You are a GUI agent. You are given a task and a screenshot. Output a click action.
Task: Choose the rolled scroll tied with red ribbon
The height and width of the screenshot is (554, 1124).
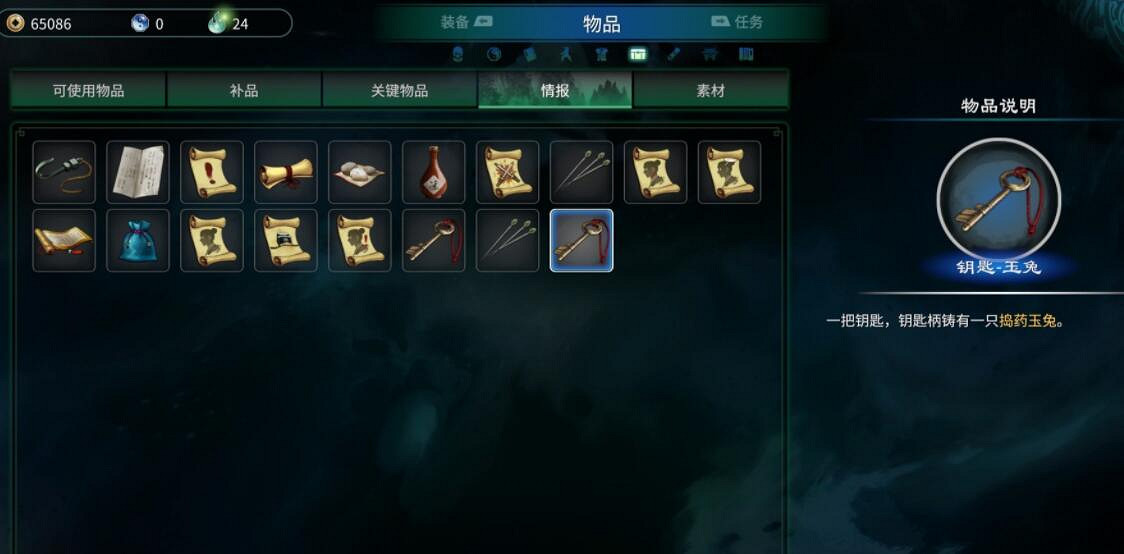(x=286, y=172)
